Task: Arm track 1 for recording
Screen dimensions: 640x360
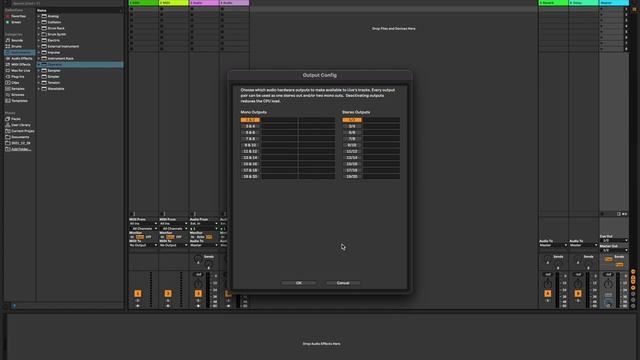Action: click(138, 306)
